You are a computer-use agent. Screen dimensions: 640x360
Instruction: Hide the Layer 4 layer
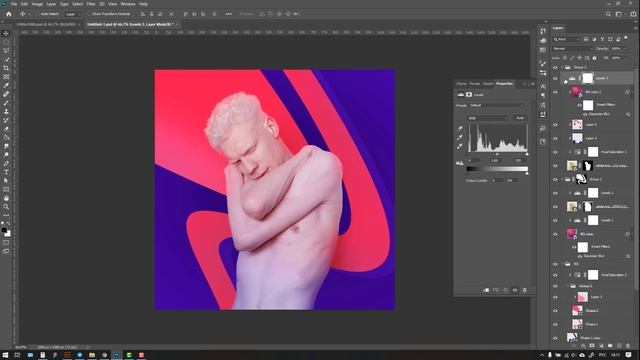(555, 138)
